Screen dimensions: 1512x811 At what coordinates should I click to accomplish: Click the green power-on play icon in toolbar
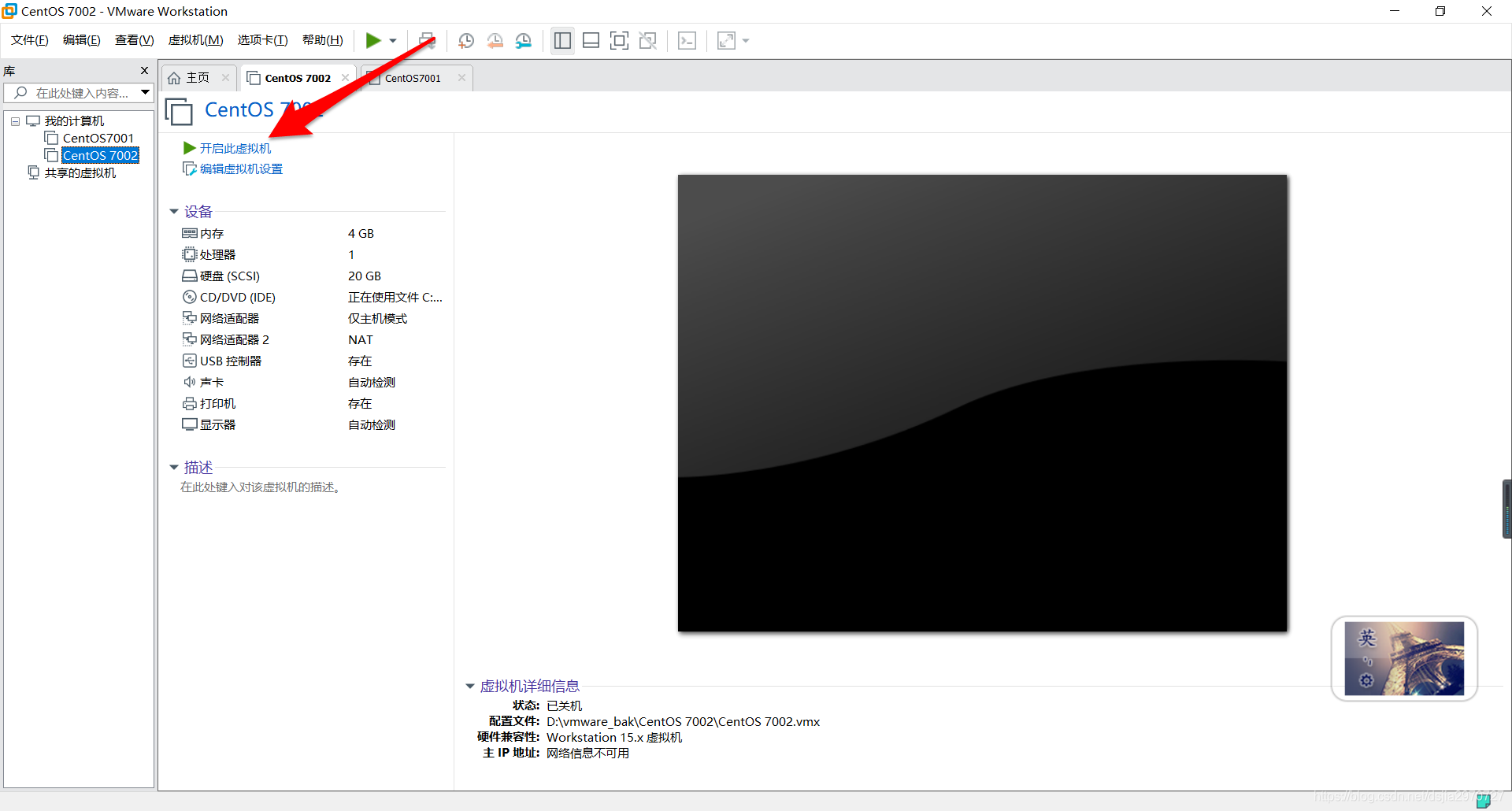(x=373, y=40)
